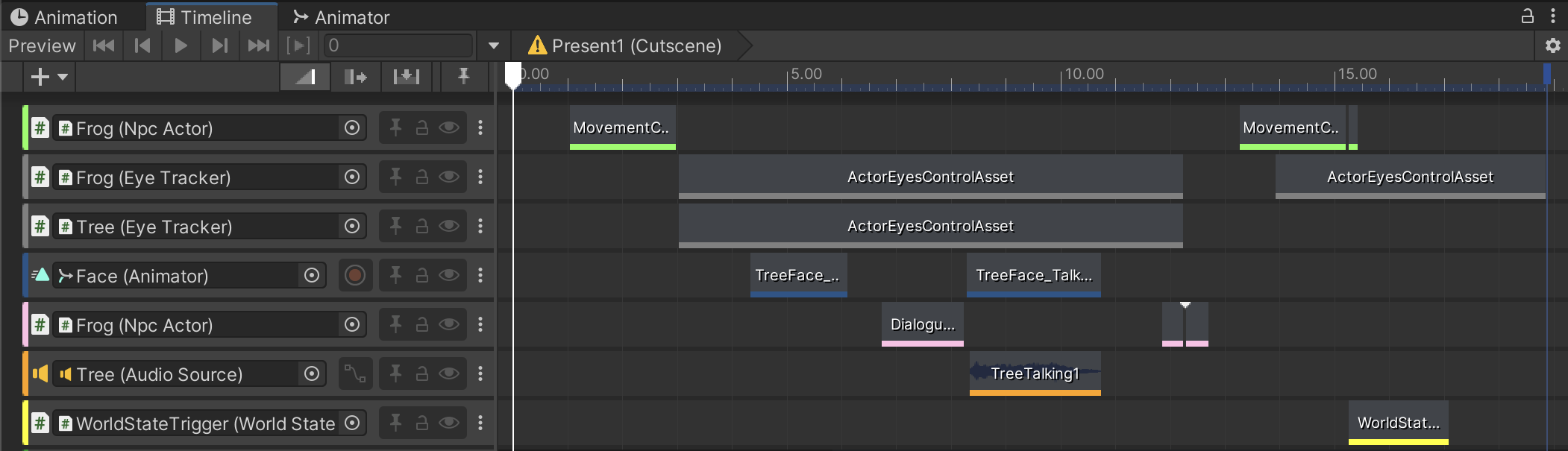Screen dimensions: 1568x451
Task: Select the TreeTalking1 audio clip
Action: coord(1035,373)
